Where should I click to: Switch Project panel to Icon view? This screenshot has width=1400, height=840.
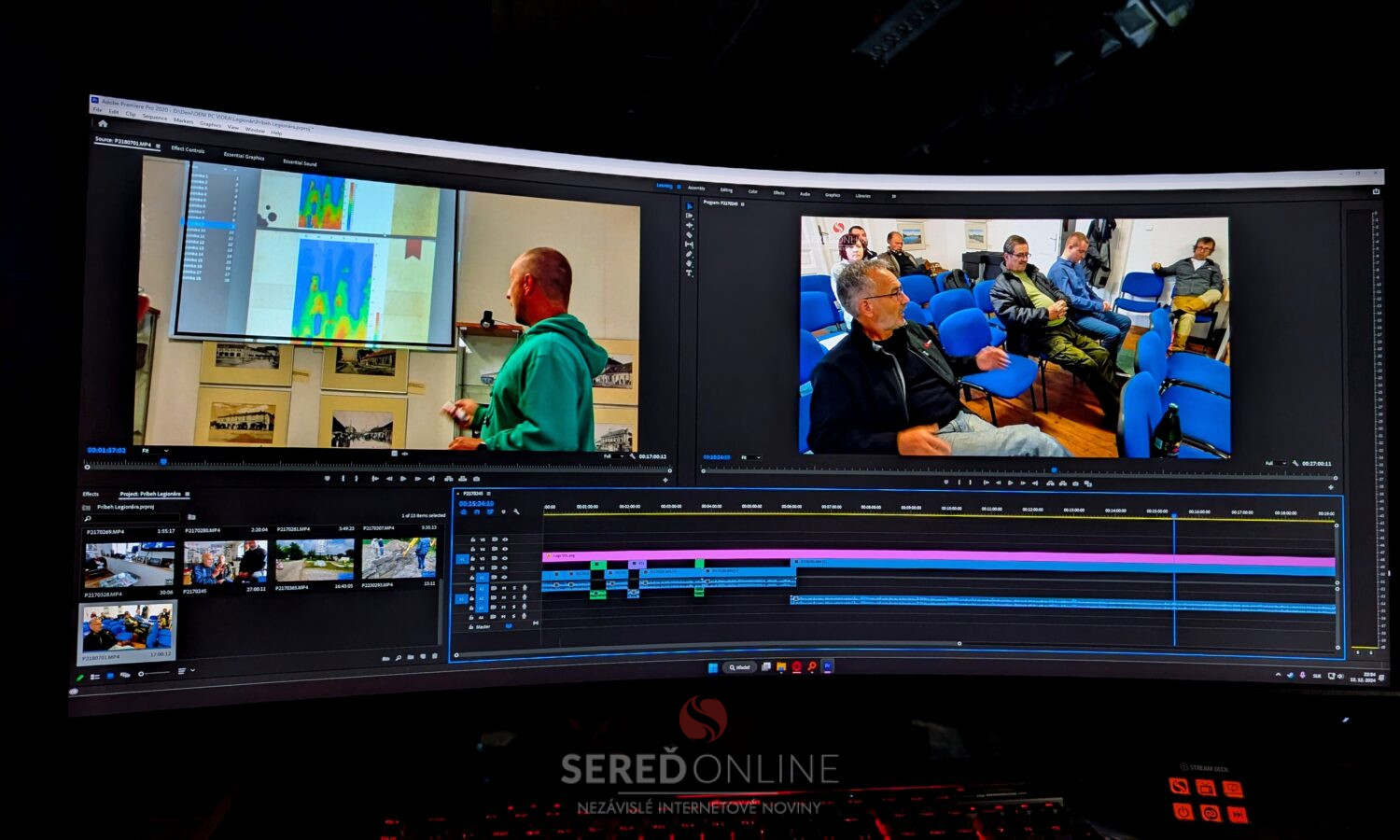point(110,676)
